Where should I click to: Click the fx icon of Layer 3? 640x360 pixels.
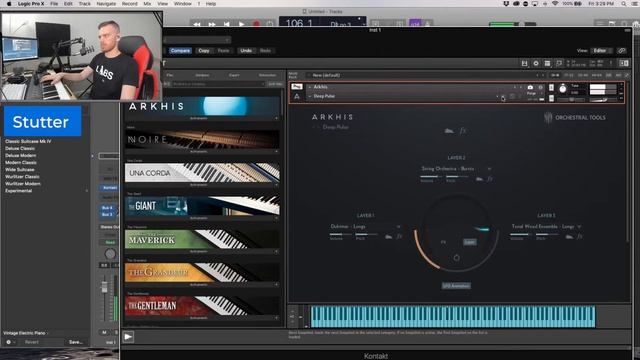(579, 236)
